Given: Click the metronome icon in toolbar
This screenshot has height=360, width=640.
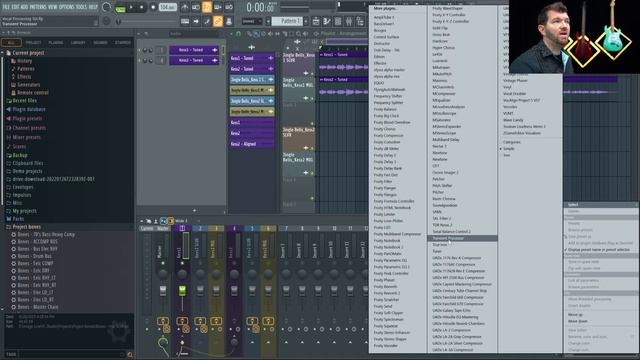Looking at the screenshot, I should [184, 7].
